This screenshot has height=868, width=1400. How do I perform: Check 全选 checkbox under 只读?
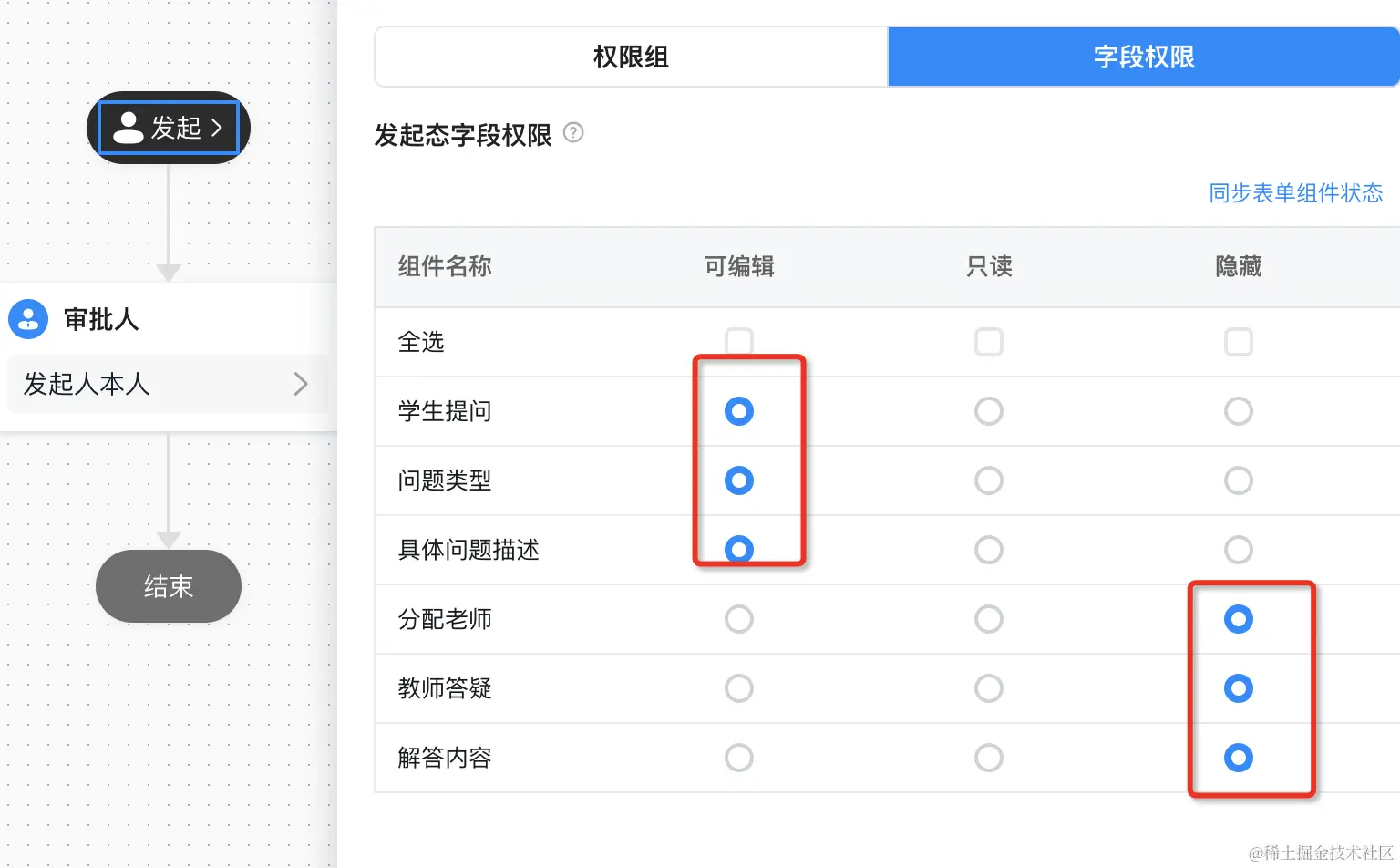989,342
